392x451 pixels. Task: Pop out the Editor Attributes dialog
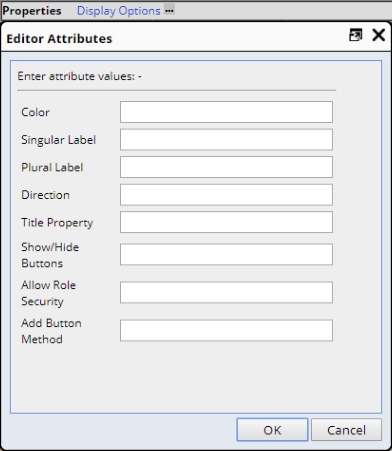tap(355, 35)
